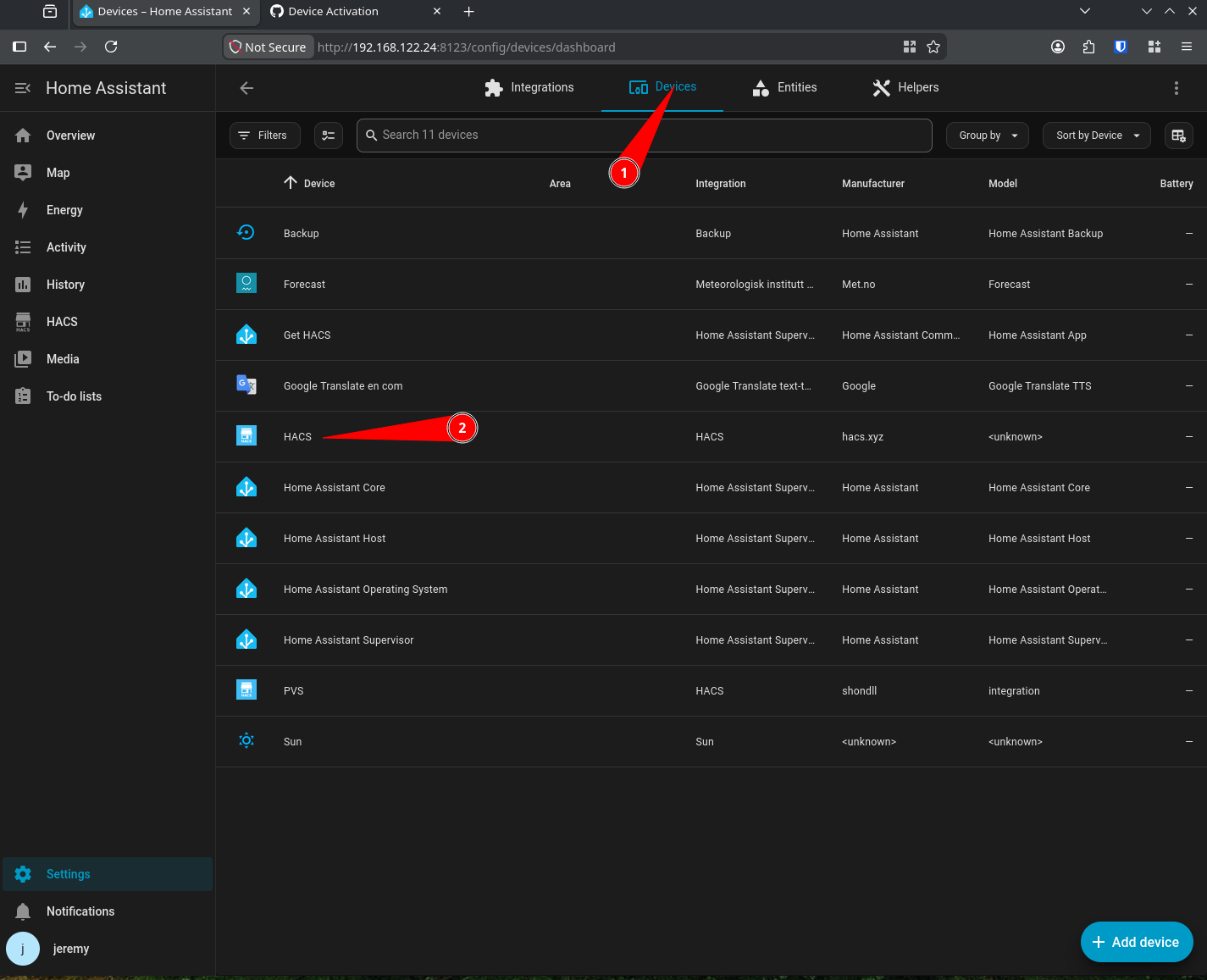This screenshot has height=980, width=1207.
Task: Open the Energy dashboard
Action: 108,210
